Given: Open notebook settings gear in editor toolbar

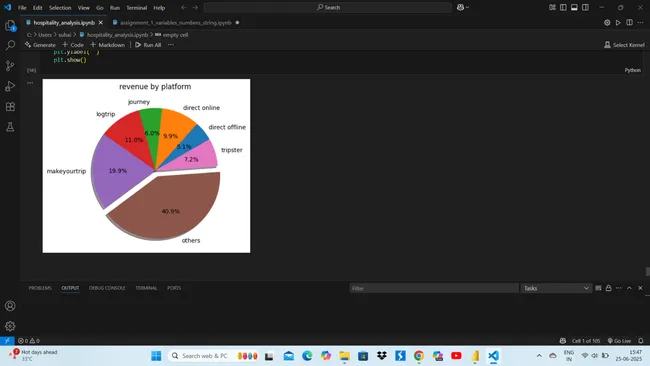Looking at the screenshot, I should coord(607,23).
